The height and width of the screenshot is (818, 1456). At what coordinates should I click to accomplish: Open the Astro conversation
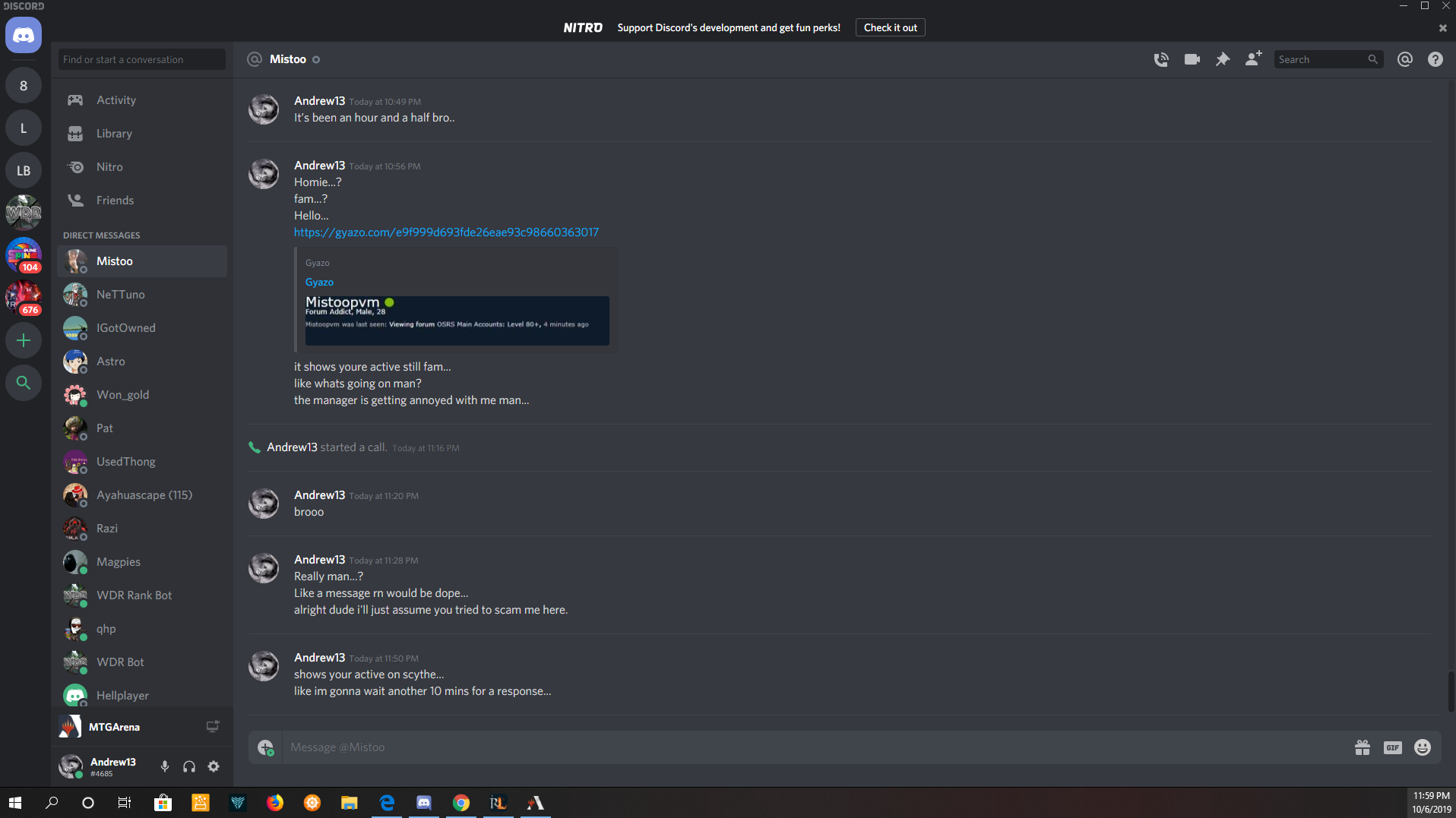click(x=142, y=362)
